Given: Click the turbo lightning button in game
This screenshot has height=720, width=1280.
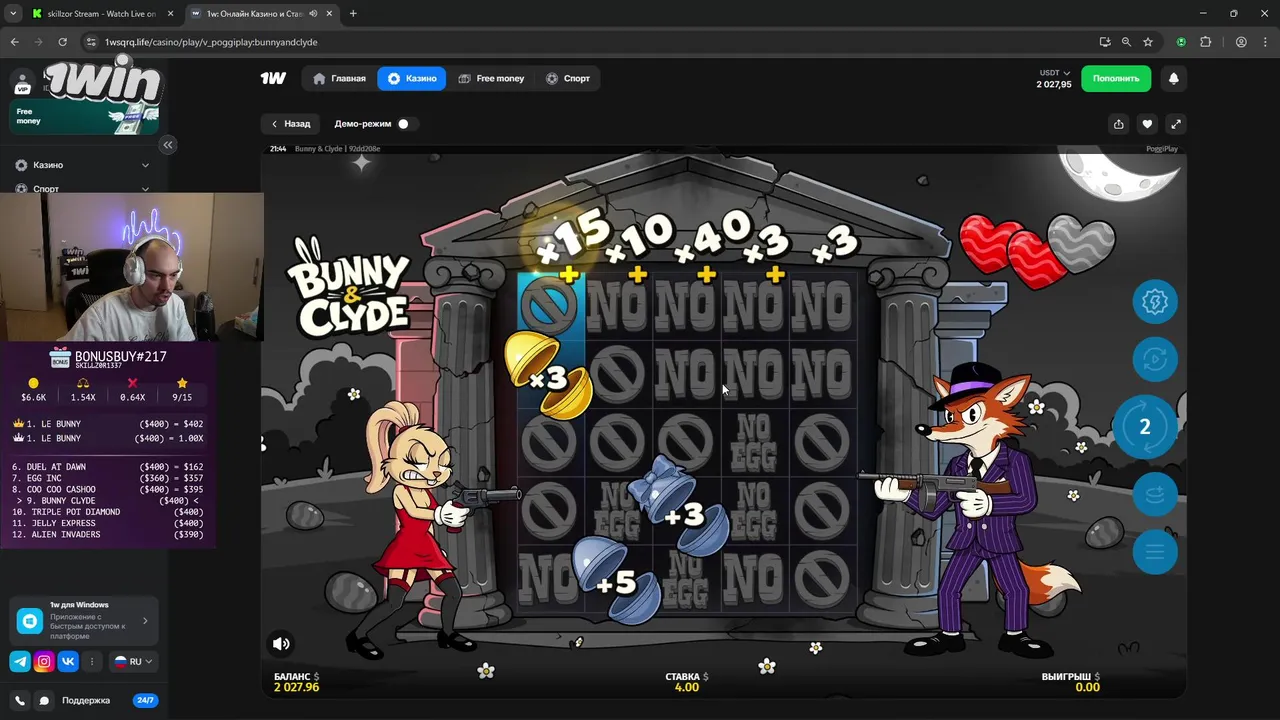Looking at the screenshot, I should (1155, 302).
